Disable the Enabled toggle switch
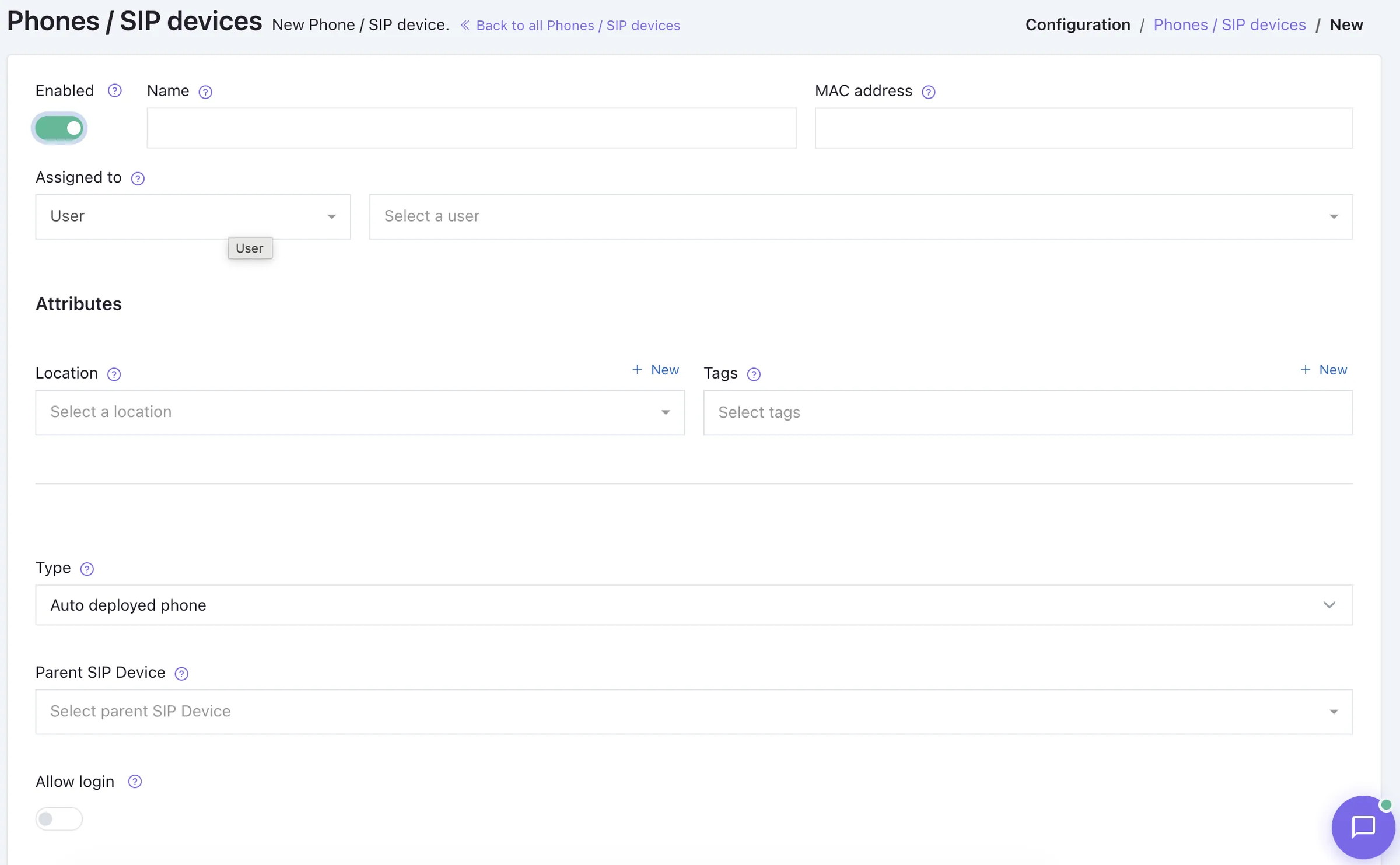Image resolution: width=1400 pixels, height=865 pixels. coord(59,128)
